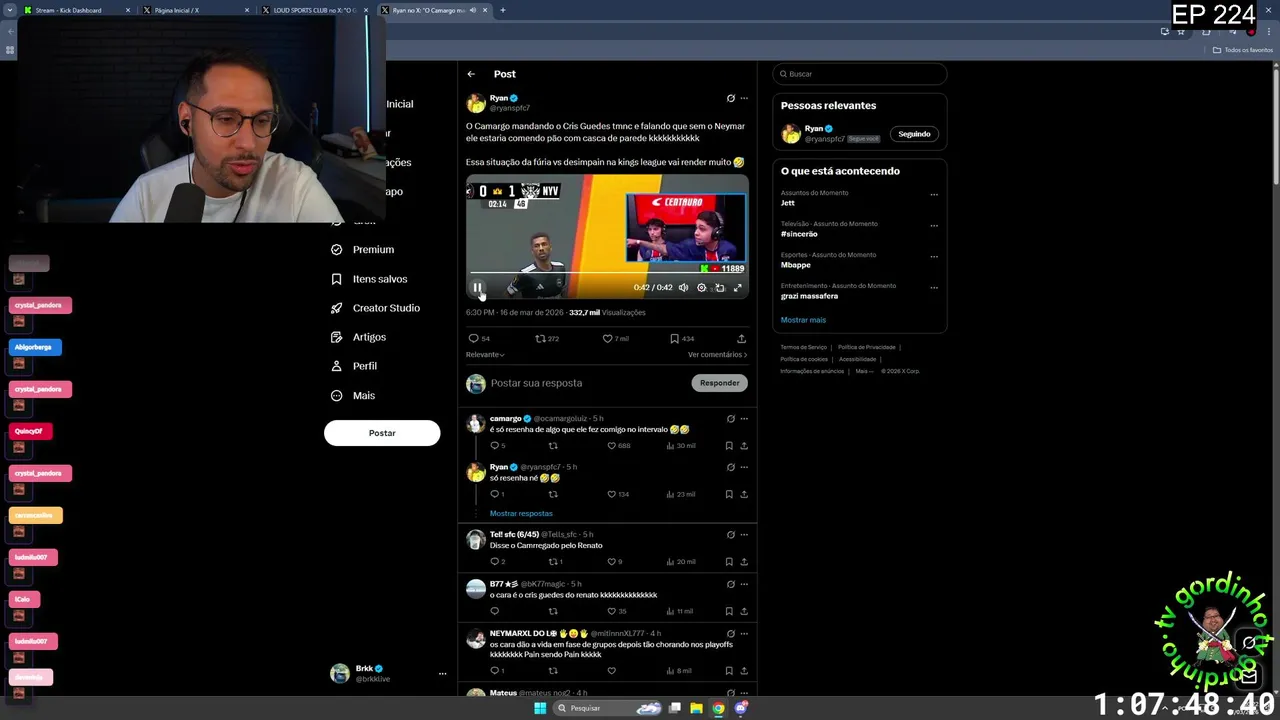Open Brkk account menu dots
1280x720 pixels.
[x=442, y=674]
